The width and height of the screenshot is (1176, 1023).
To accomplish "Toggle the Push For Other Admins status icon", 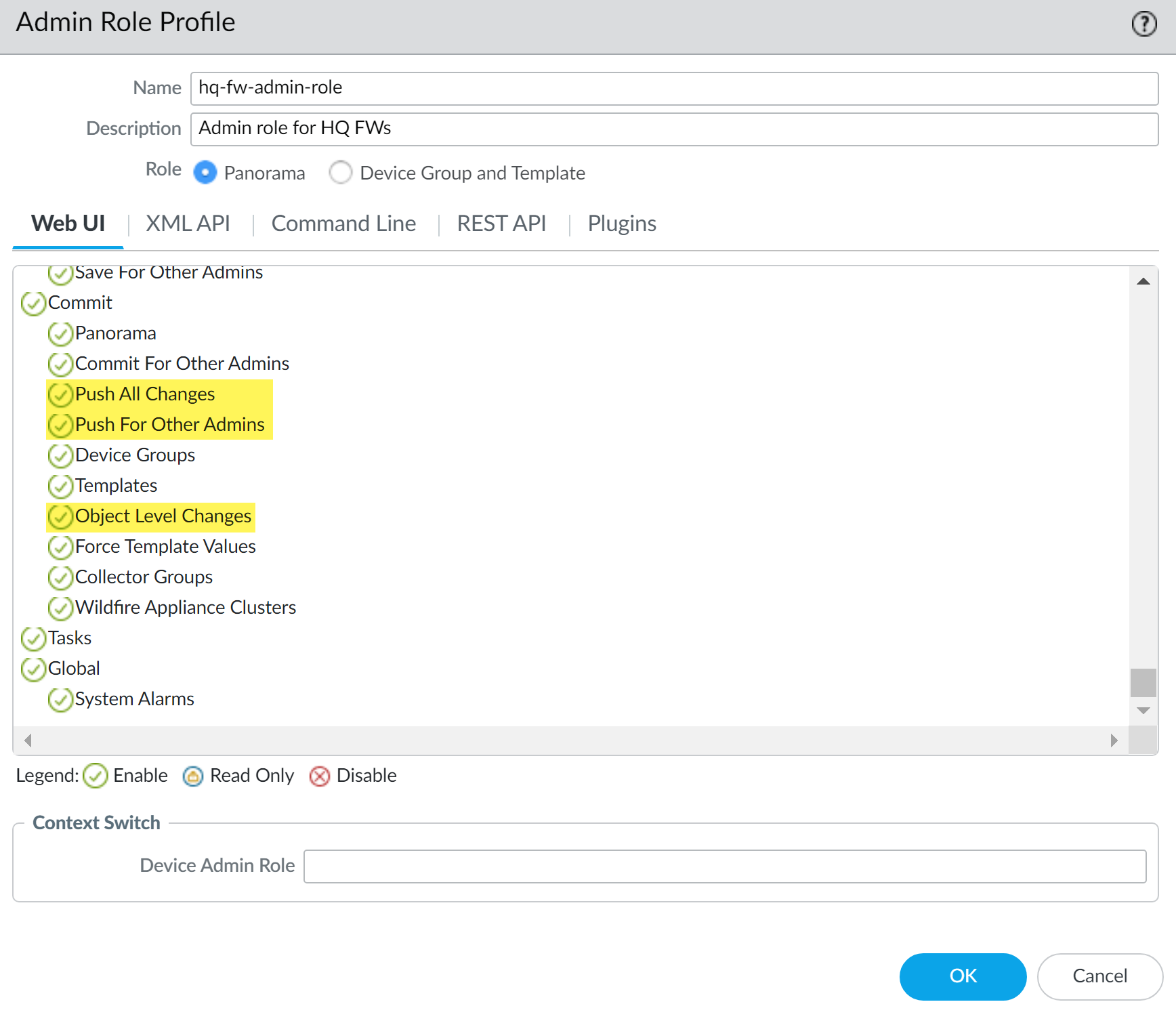I will click(x=60, y=425).
